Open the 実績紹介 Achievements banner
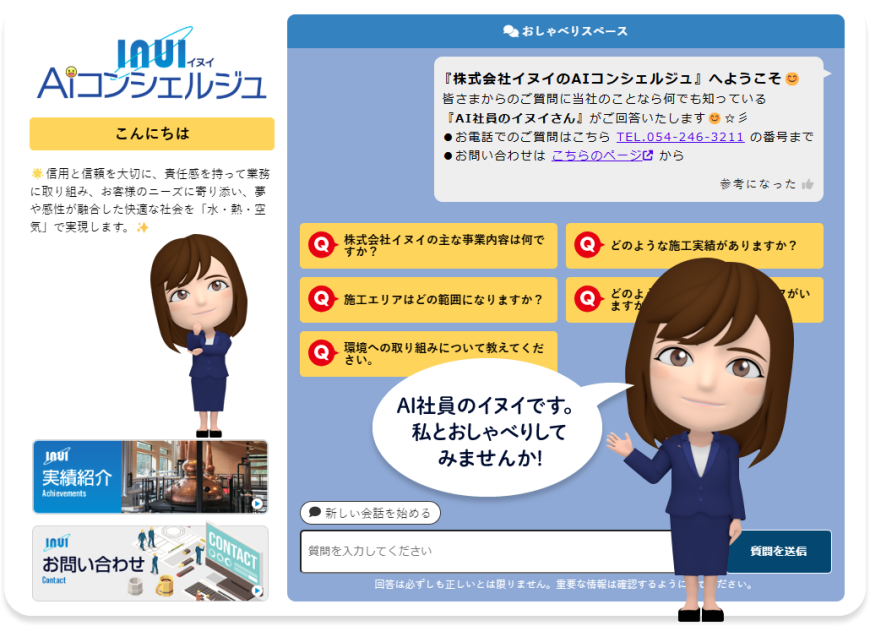This screenshot has width=870, height=626. click(x=150, y=477)
